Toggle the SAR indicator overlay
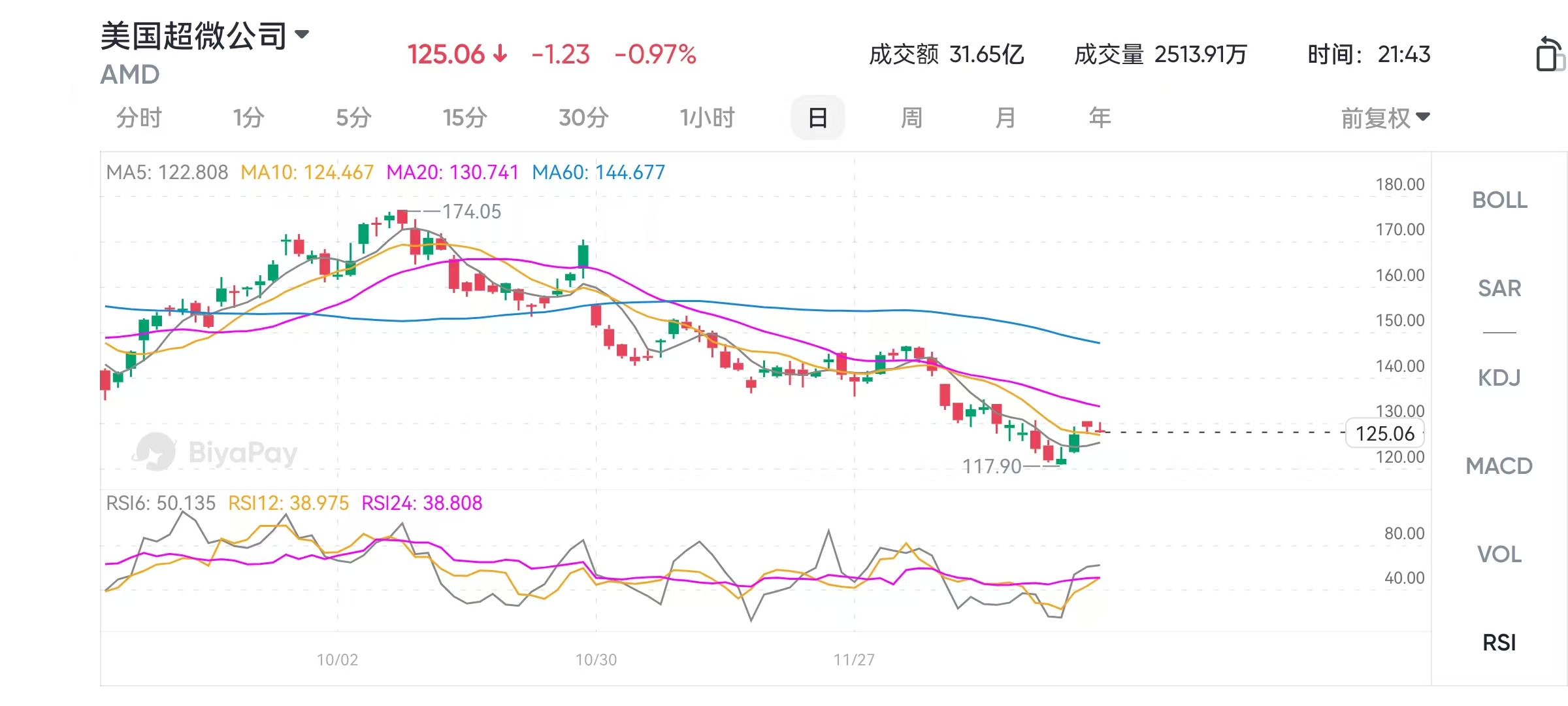The width and height of the screenshot is (1568, 706). 1499,288
